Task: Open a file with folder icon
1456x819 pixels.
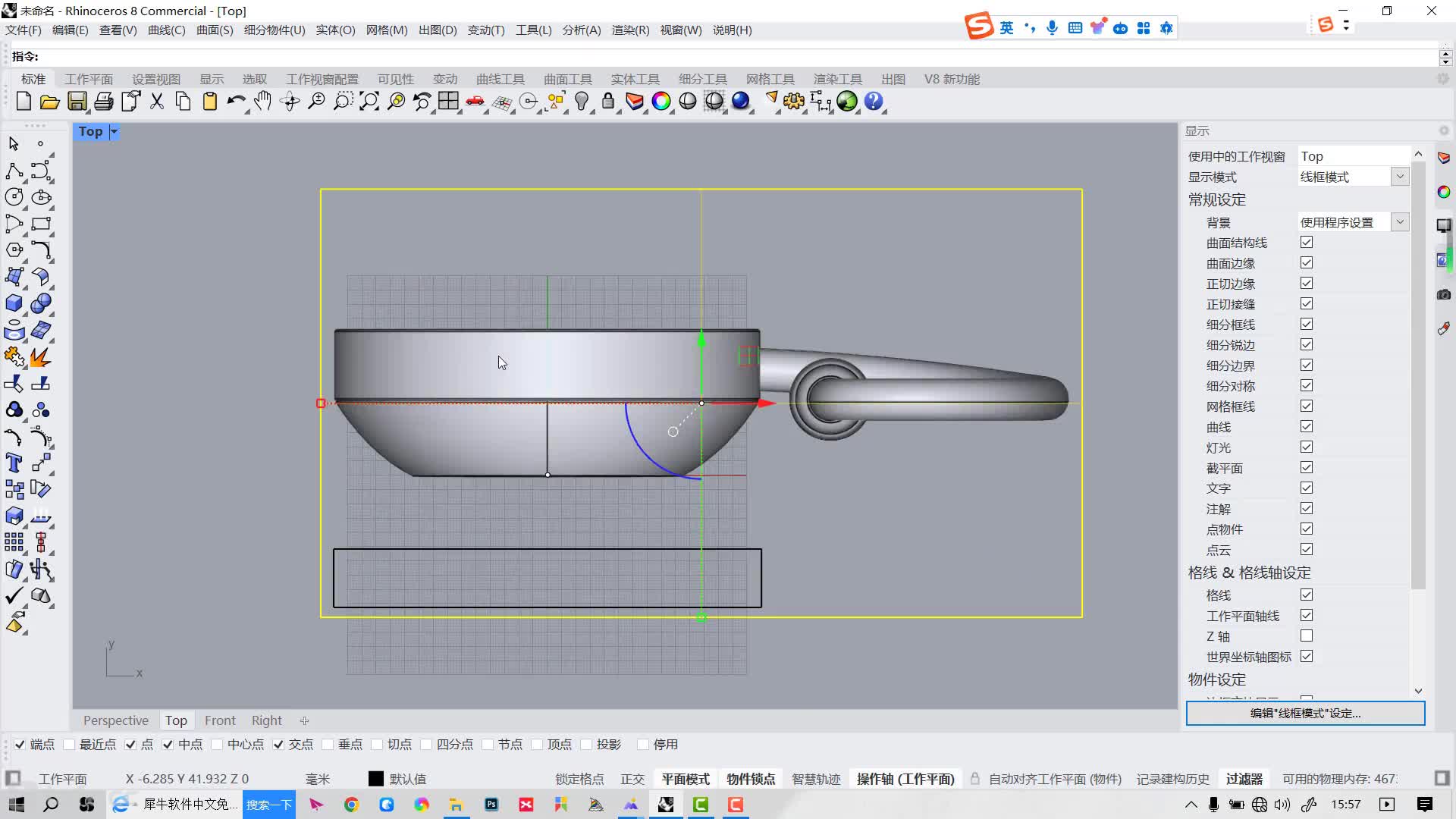Action: [50, 102]
